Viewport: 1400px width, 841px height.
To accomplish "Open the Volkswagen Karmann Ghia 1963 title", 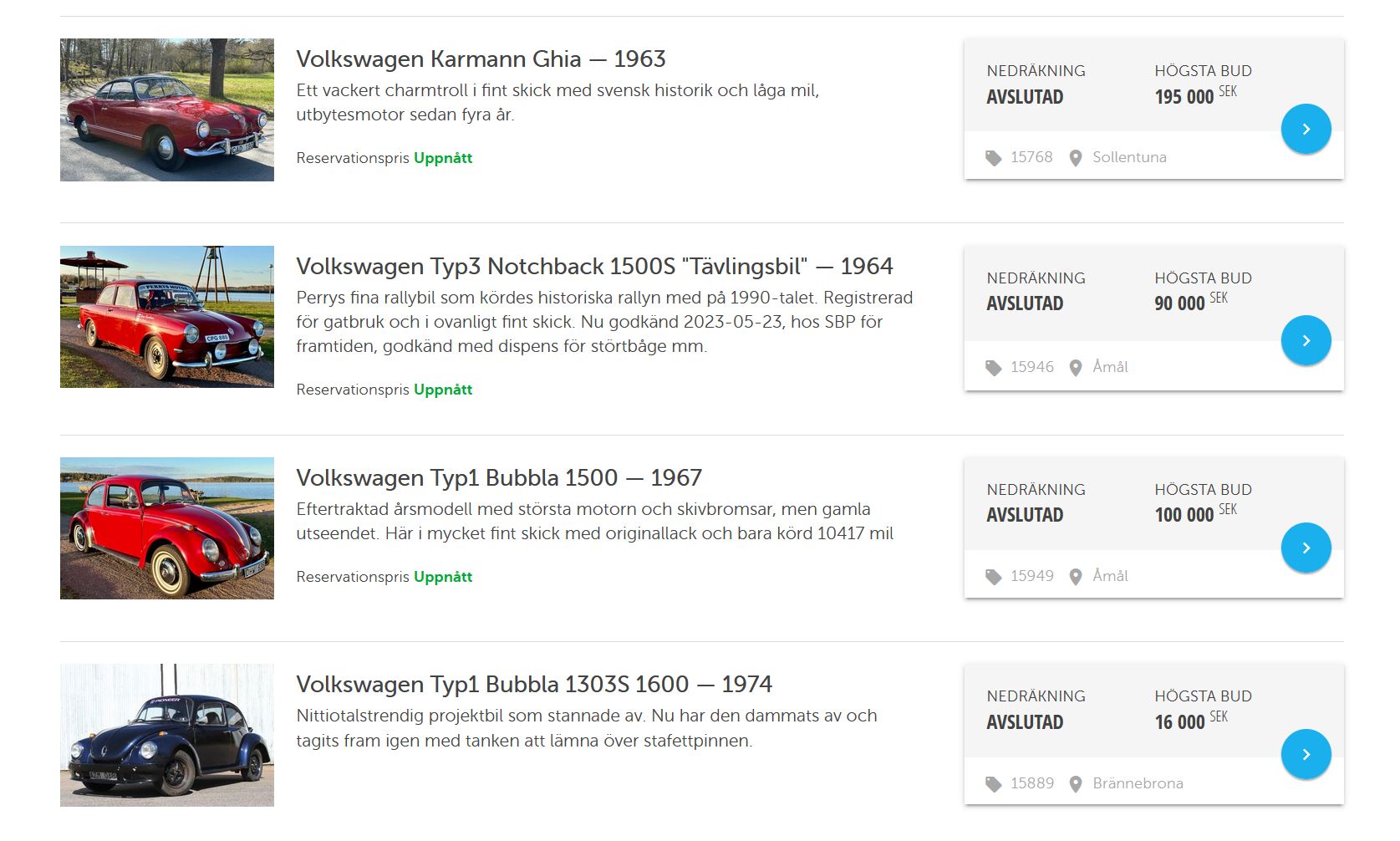I will [x=481, y=59].
